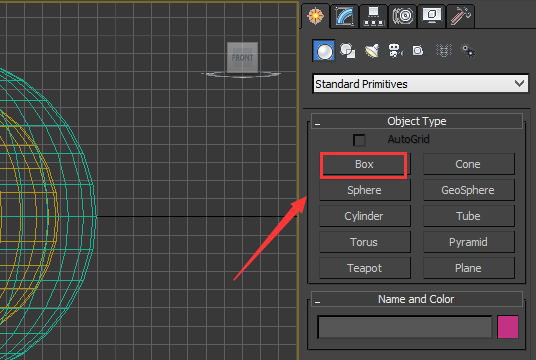Click the object name input field
536x360 pixels.
click(404, 327)
